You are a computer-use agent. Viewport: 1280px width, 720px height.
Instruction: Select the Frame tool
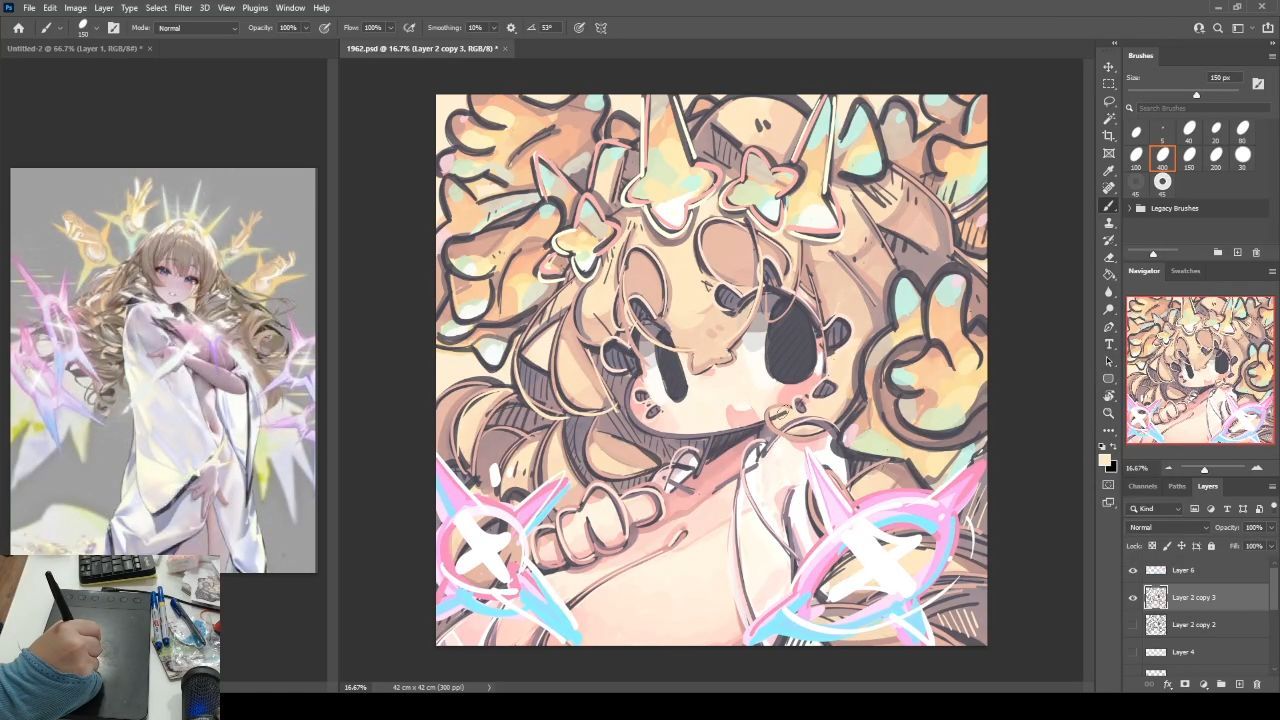[x=1108, y=153]
